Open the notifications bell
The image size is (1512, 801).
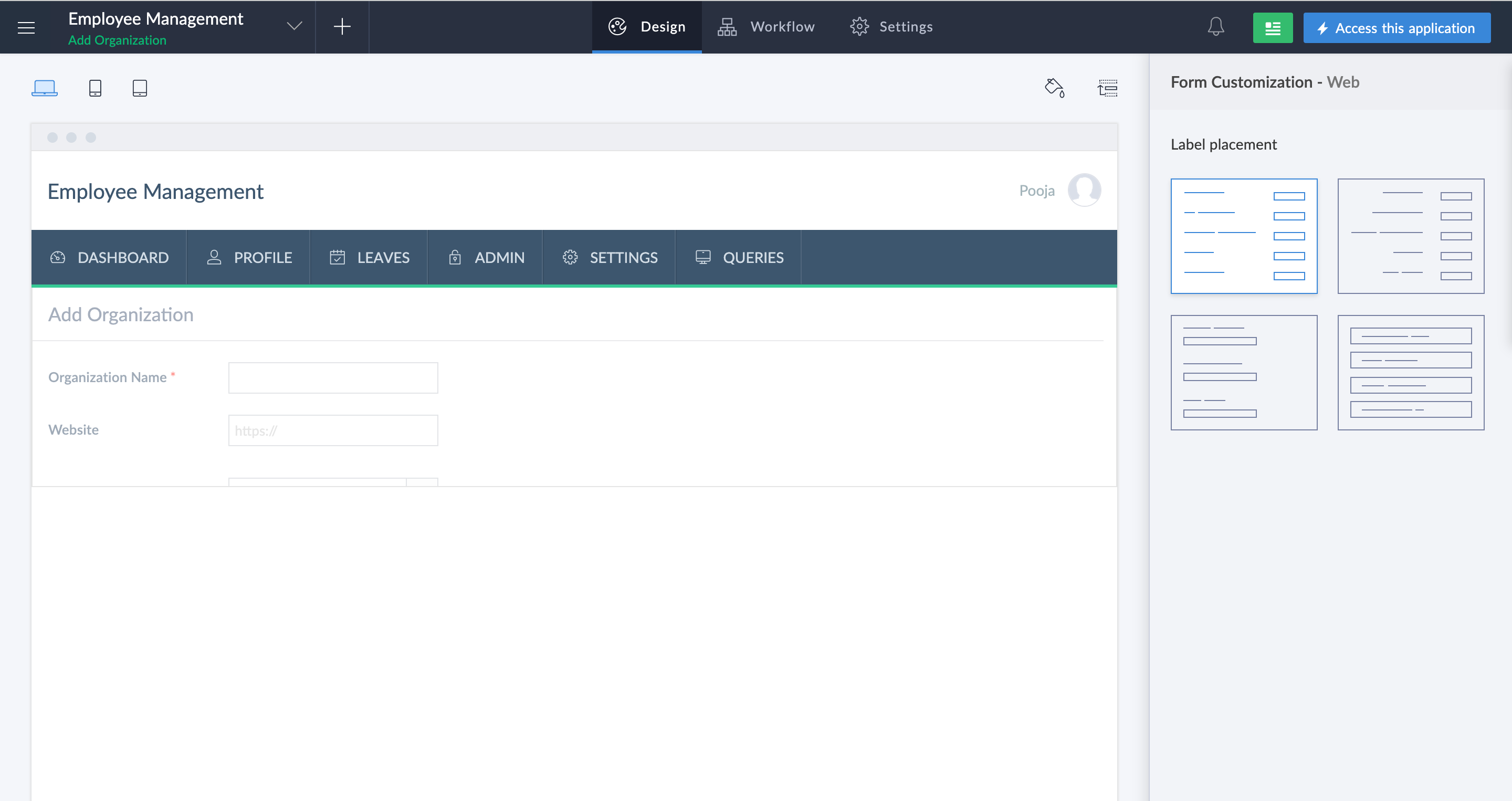[x=1215, y=27]
